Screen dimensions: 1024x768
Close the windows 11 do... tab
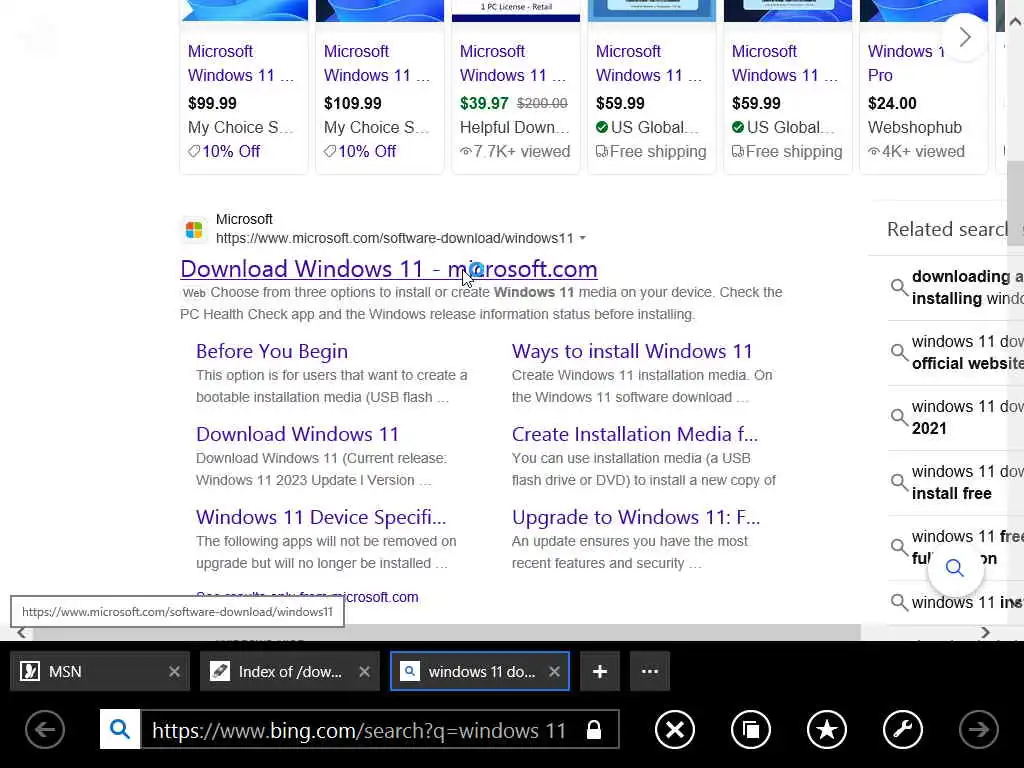pyautogui.click(x=554, y=671)
